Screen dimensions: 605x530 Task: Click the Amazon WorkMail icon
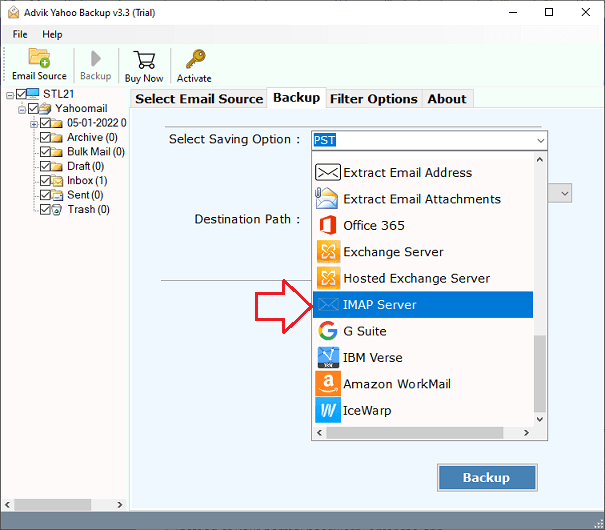(x=328, y=384)
